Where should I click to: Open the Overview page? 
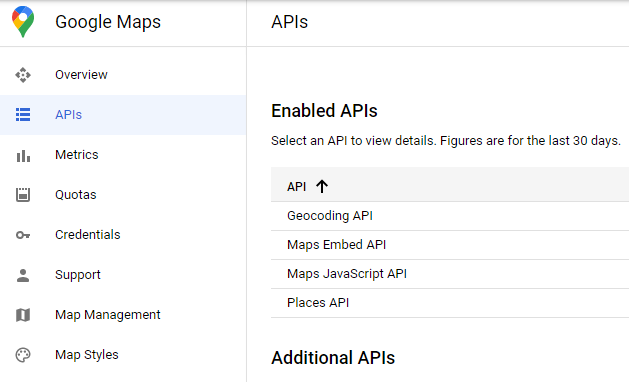click(x=81, y=75)
